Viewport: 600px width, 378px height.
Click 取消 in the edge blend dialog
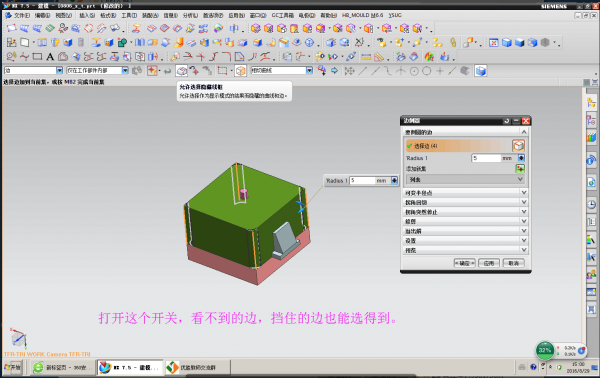pyautogui.click(x=514, y=263)
